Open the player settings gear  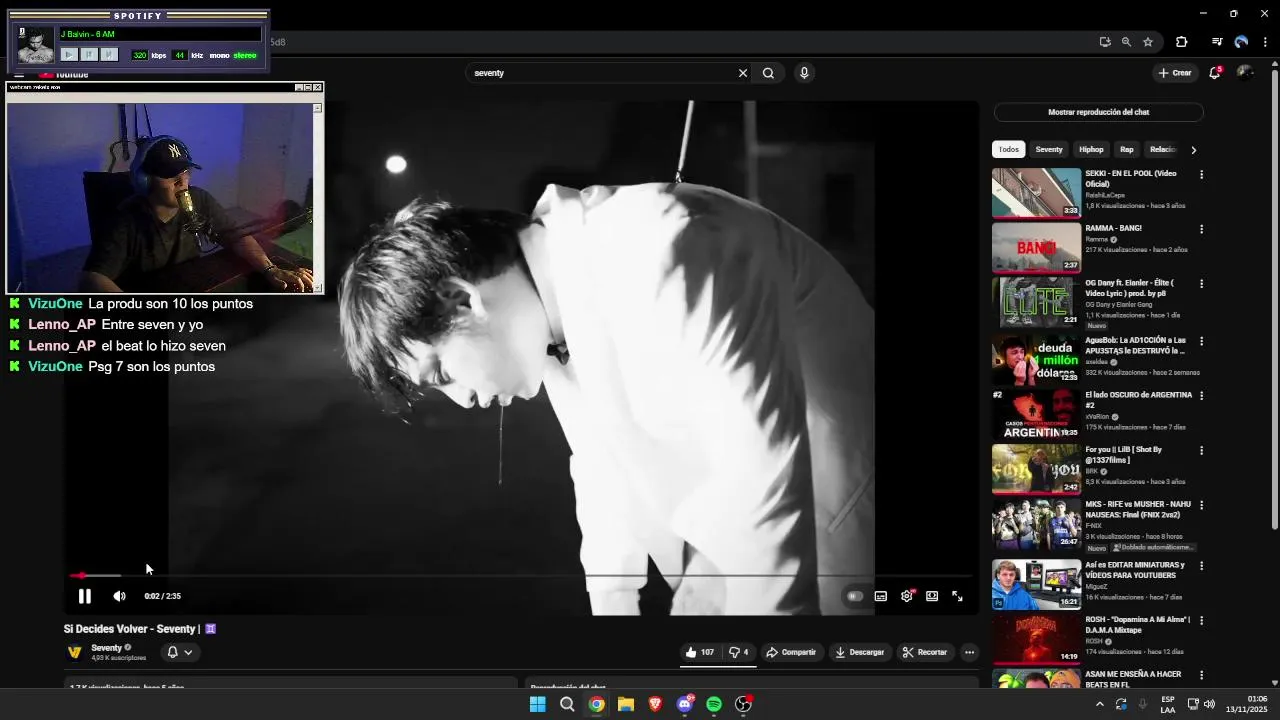(907, 596)
